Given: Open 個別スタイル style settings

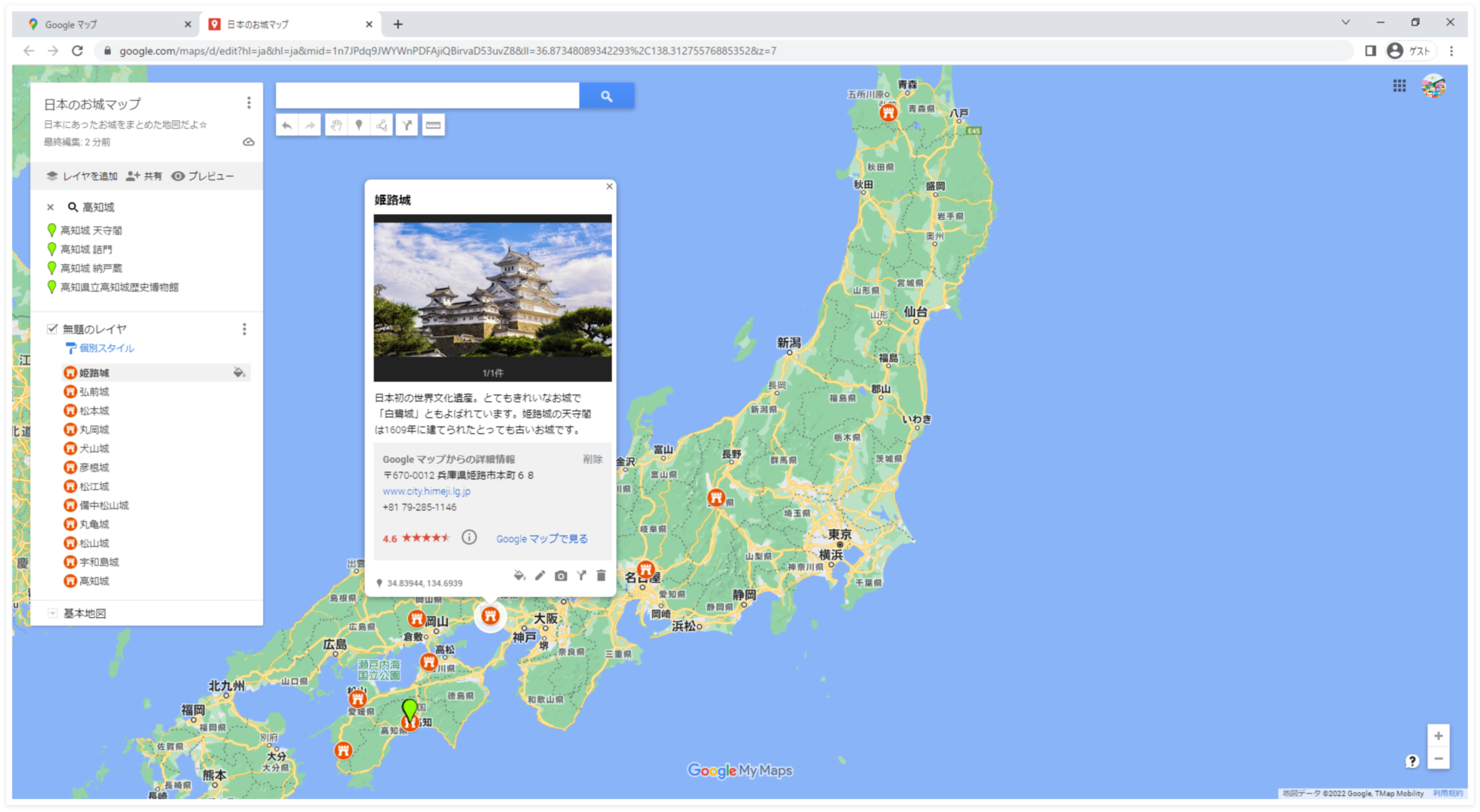Looking at the screenshot, I should [100, 348].
